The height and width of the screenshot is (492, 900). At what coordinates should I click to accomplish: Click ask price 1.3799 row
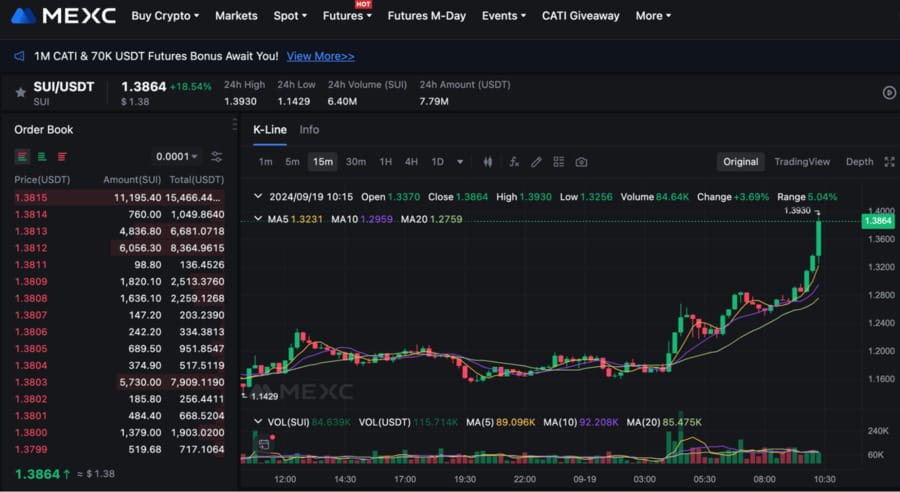point(119,449)
